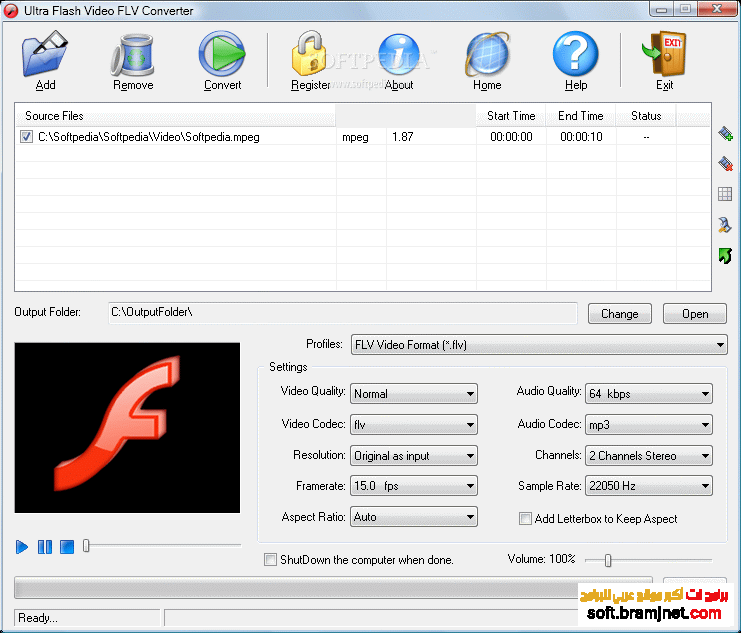Viewport: 741px width, 633px height.
Task: Click the tools wrench side icon
Action: (724, 225)
